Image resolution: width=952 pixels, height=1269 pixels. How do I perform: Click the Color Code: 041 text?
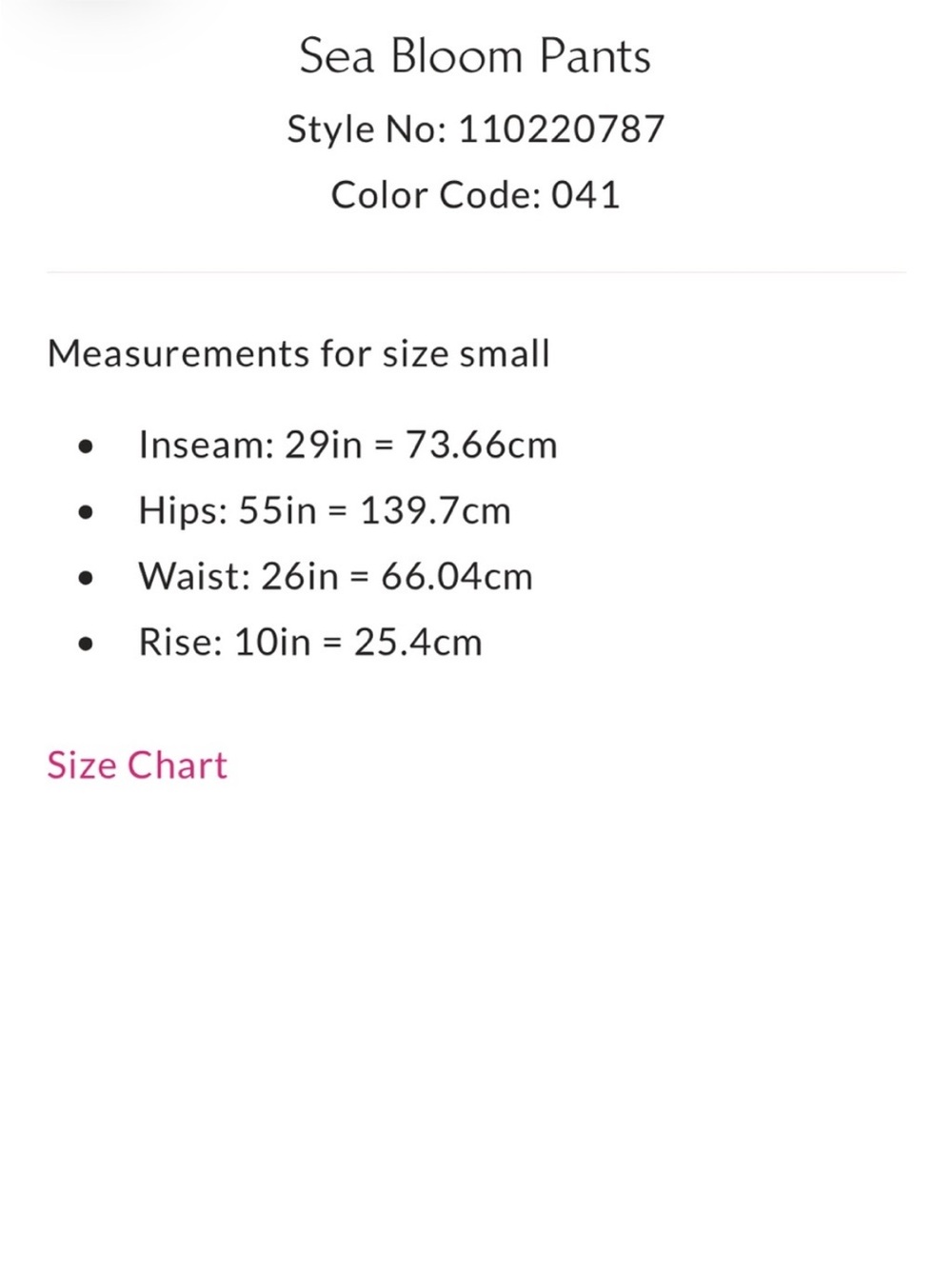point(475,195)
